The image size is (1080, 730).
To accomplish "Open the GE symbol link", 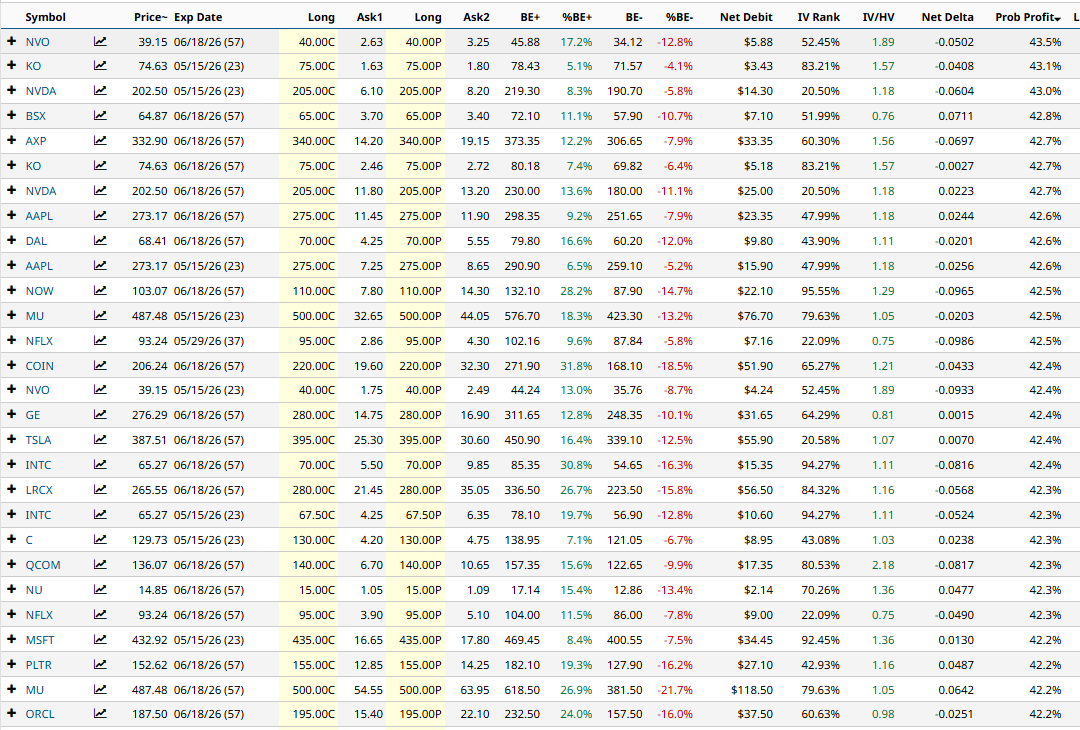I will click(33, 415).
